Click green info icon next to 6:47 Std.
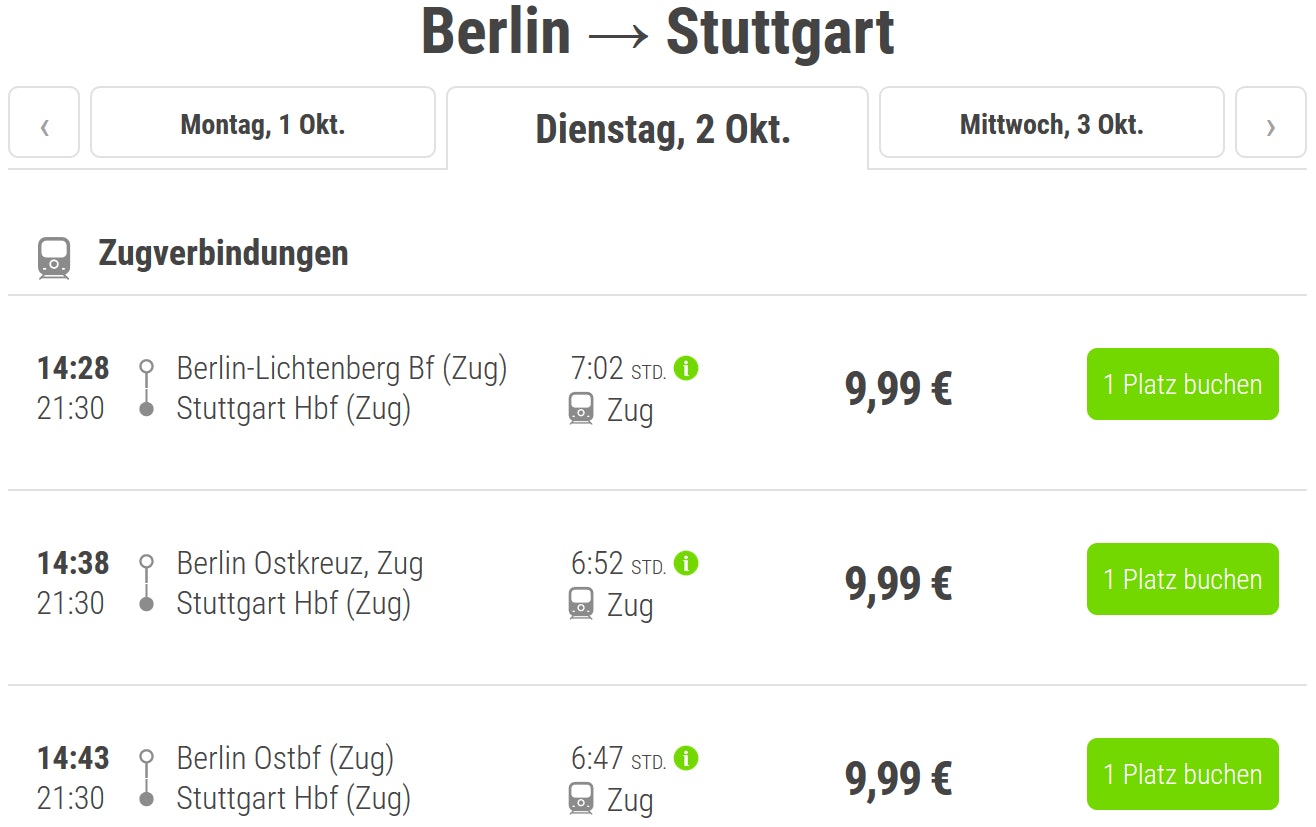The width and height of the screenshot is (1316, 827). pyautogui.click(x=686, y=758)
